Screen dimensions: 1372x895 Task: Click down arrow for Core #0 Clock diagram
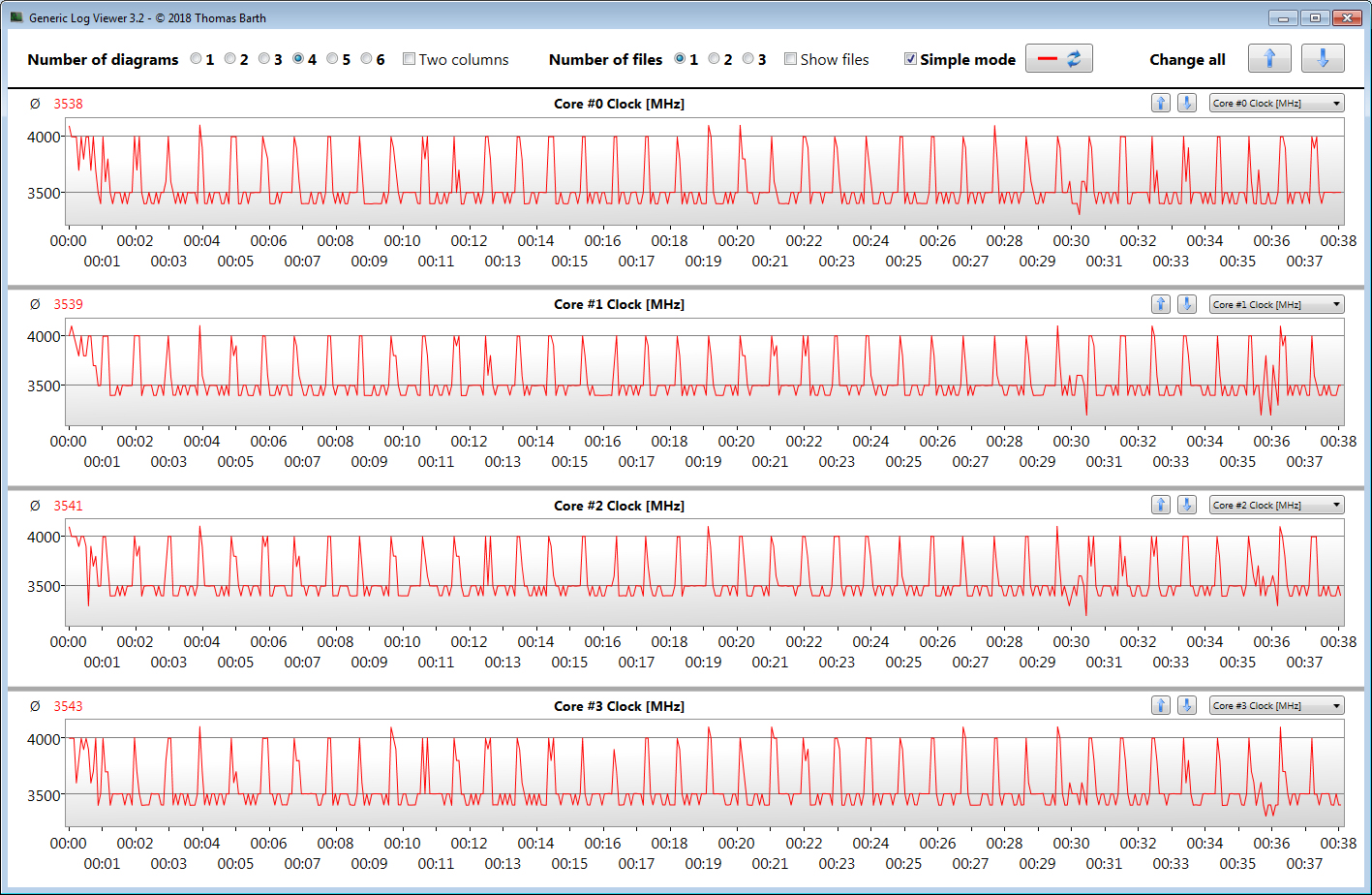point(1186,104)
